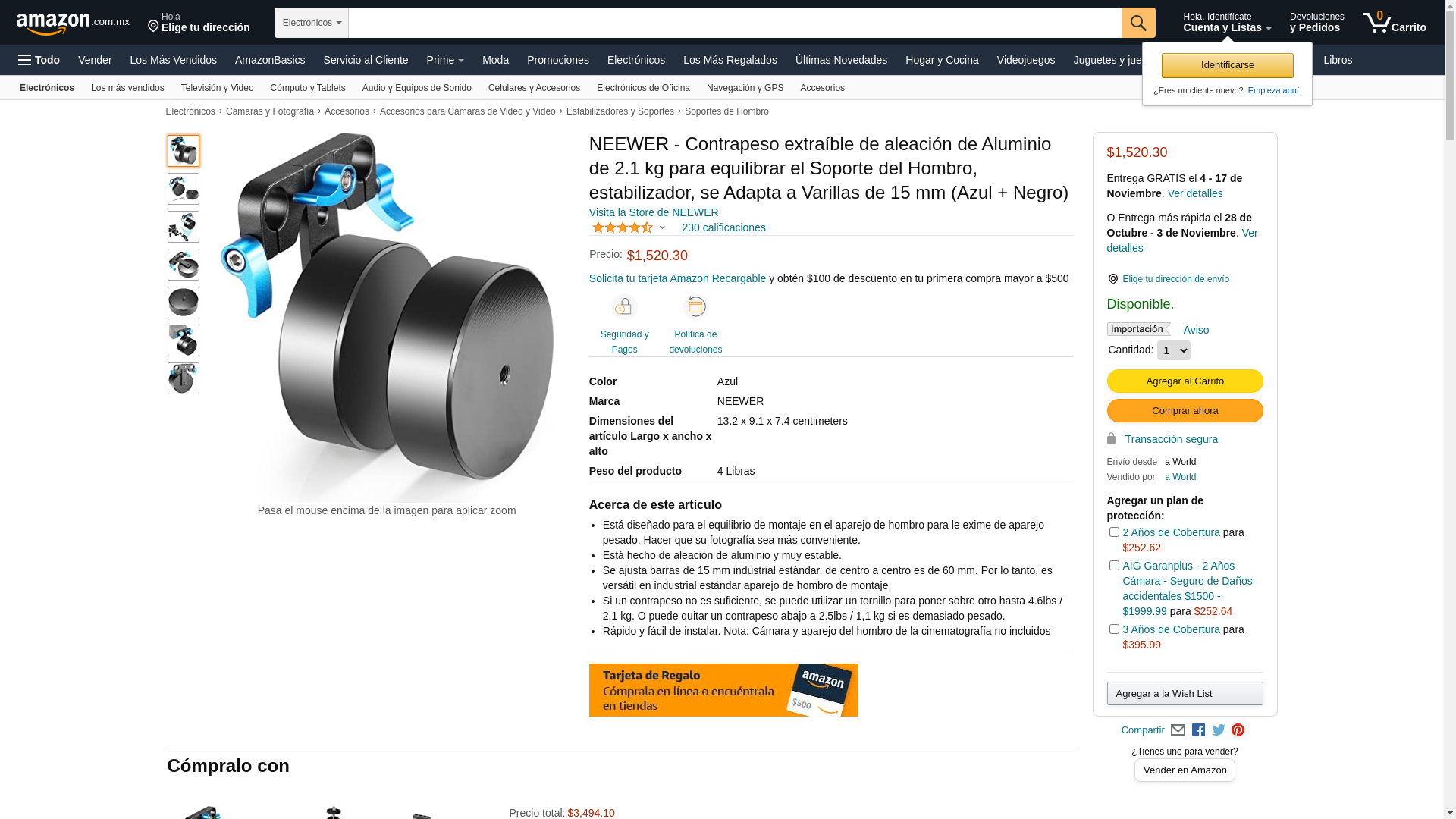1456x819 pixels.
Task: Expand the star ratings breakdown arrow
Action: [x=662, y=227]
